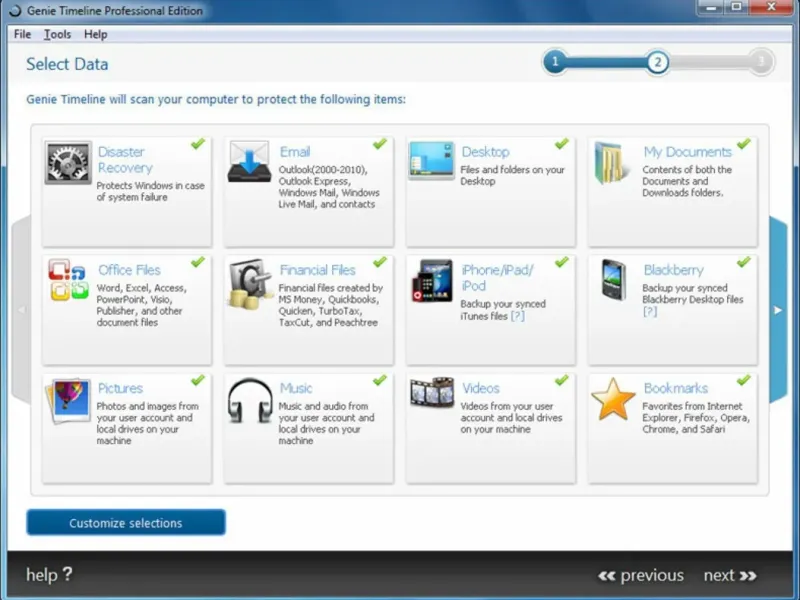Click the Blackberry card title
Screen dimensions: 800x600
point(673,270)
